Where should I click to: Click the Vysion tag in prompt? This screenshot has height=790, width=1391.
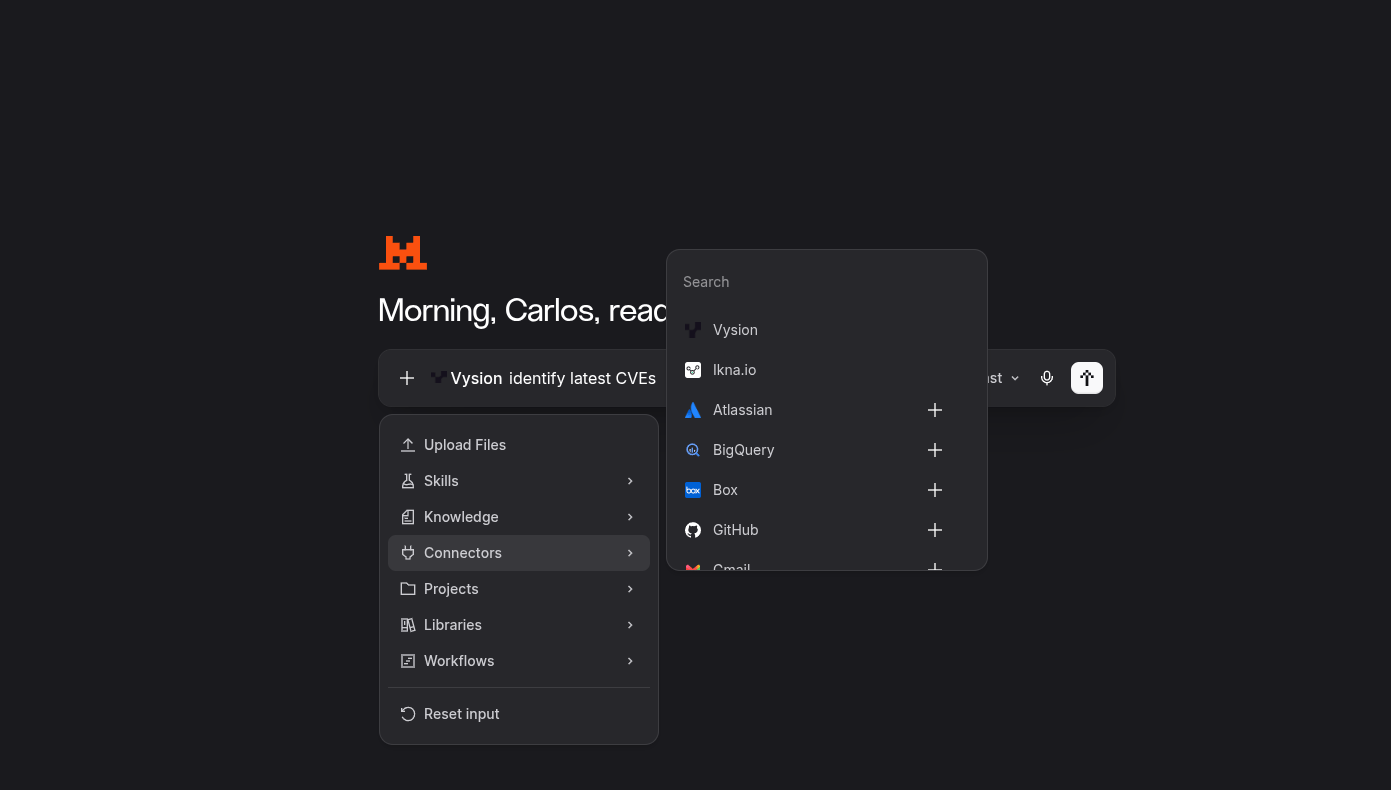(467, 378)
